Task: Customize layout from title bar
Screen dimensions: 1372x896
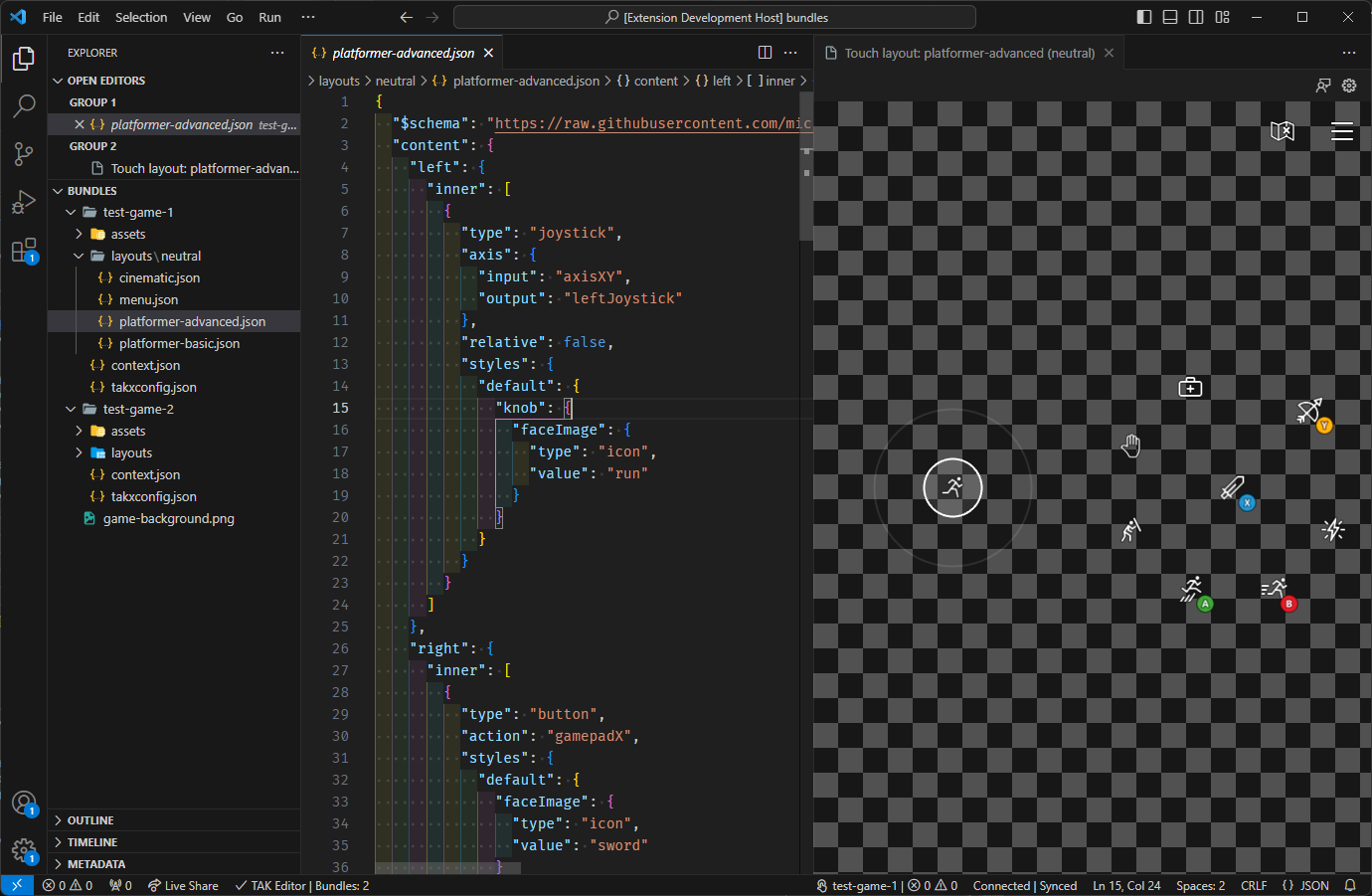Action: 1223,17
